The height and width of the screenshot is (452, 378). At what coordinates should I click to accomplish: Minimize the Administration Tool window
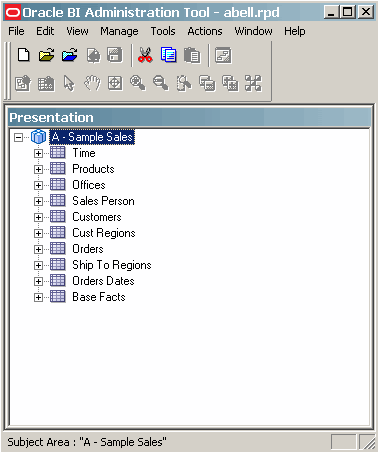click(331, 13)
